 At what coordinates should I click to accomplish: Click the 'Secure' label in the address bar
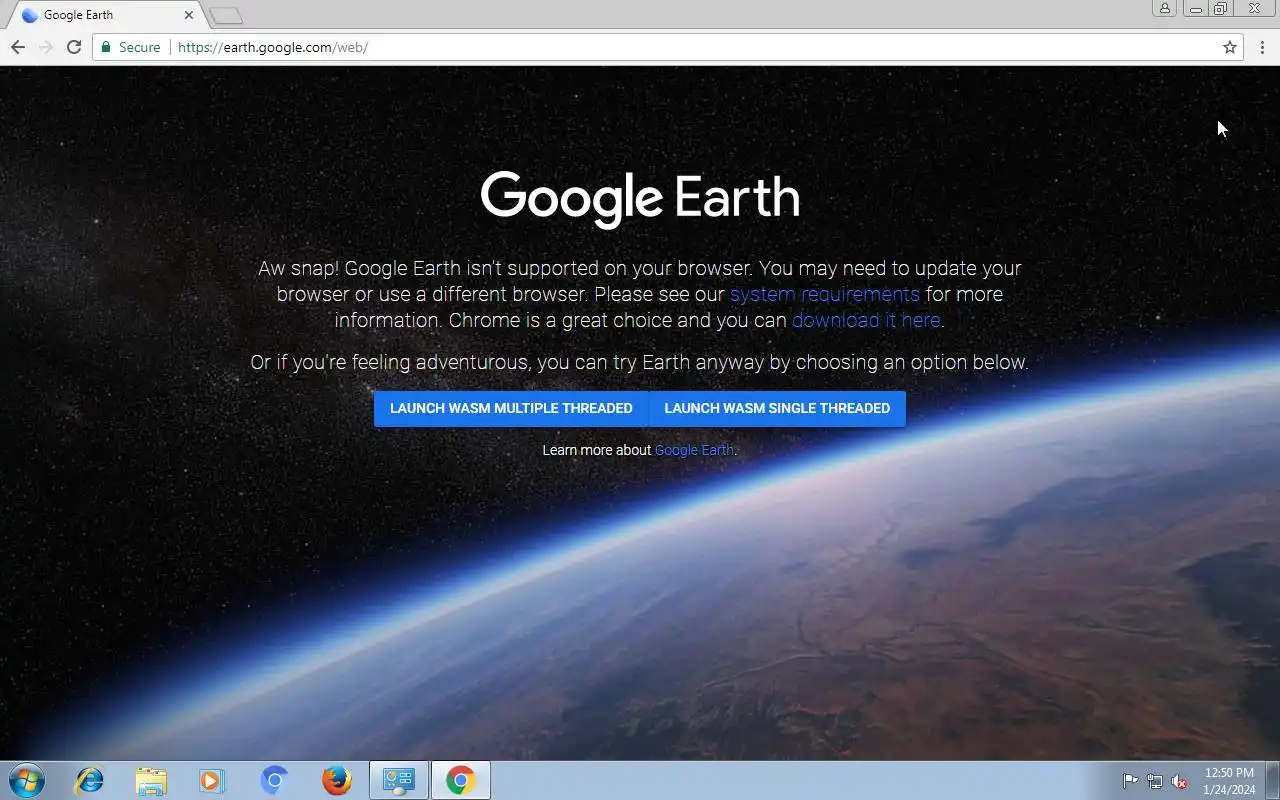139,47
